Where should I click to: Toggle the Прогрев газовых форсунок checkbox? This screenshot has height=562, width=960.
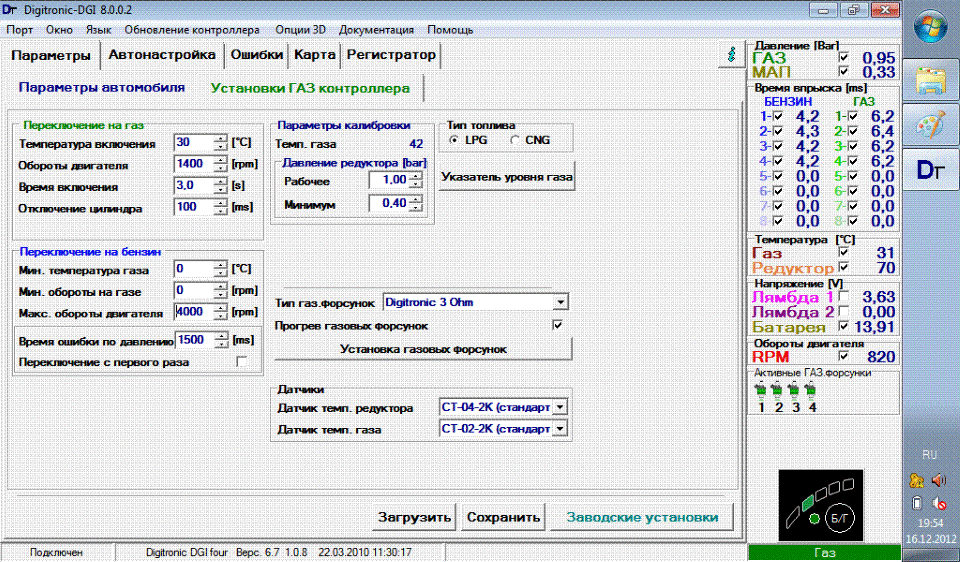coord(559,326)
